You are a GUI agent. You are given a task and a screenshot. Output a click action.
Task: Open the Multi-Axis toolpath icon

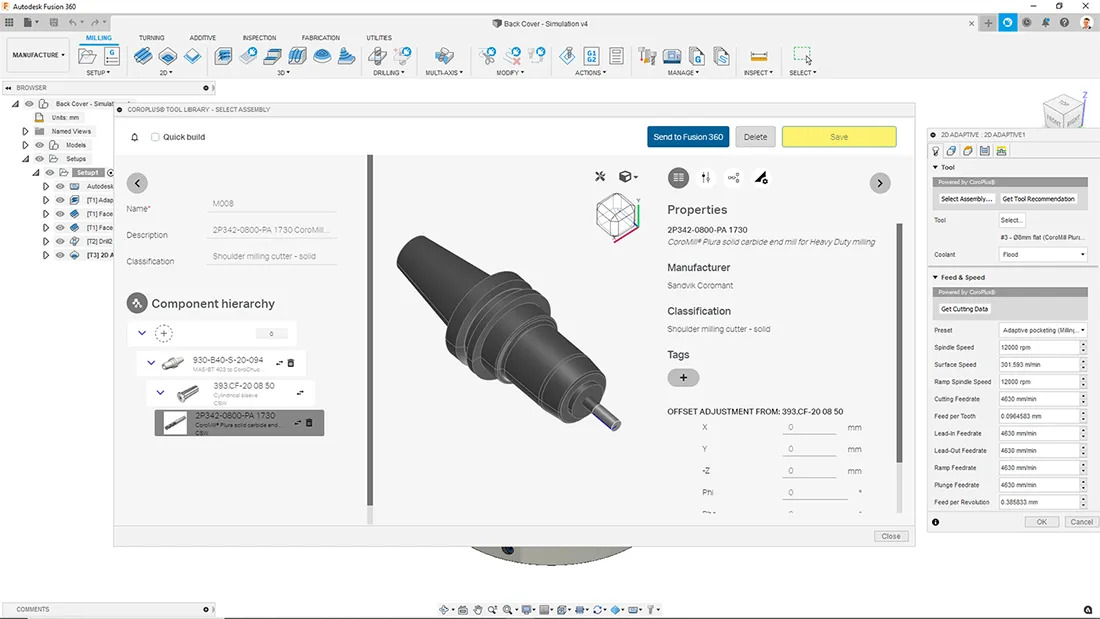point(443,56)
